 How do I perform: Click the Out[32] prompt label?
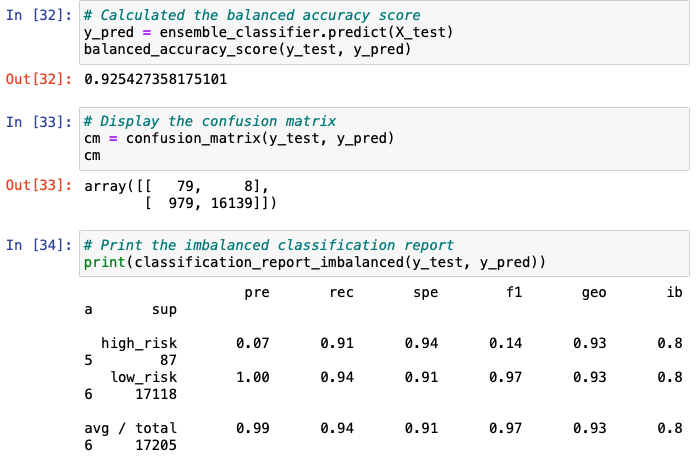click(x=39, y=79)
